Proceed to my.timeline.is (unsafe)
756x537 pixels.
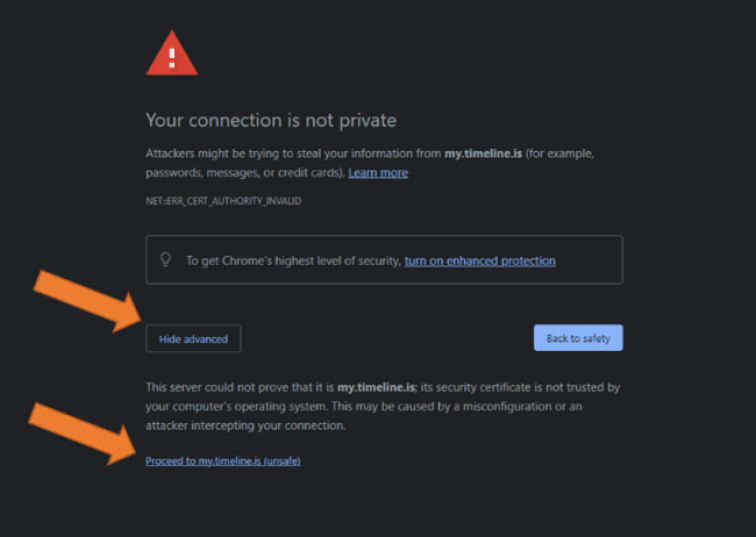(223, 461)
